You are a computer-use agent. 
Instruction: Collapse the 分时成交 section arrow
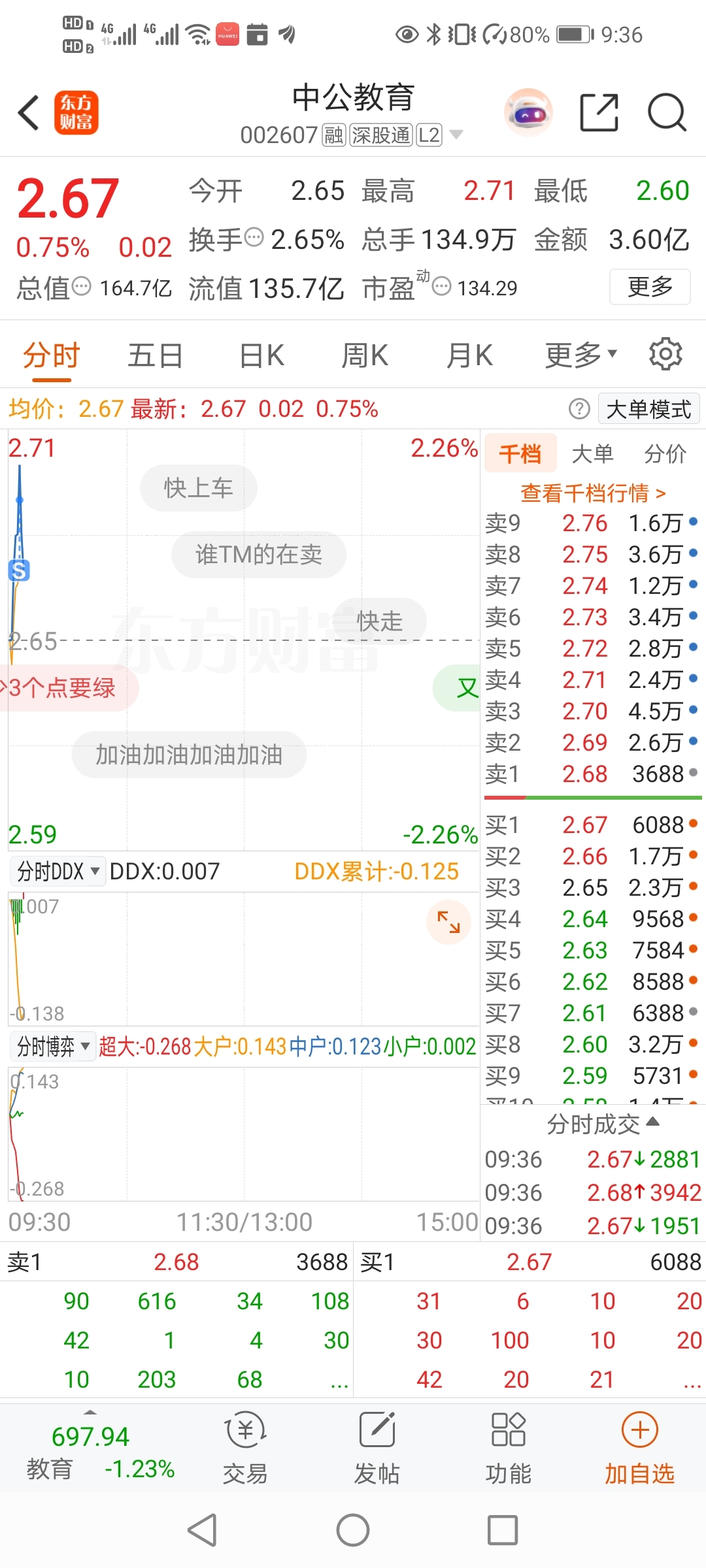click(652, 1122)
